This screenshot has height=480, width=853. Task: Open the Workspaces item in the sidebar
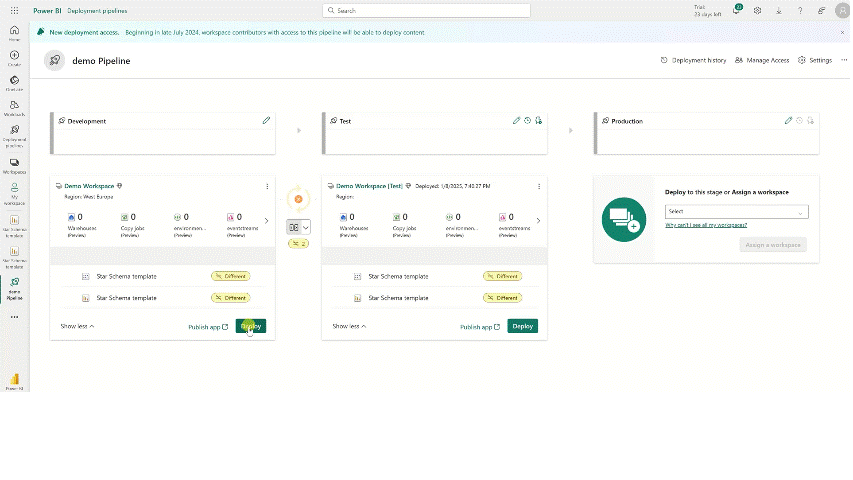tap(14, 165)
